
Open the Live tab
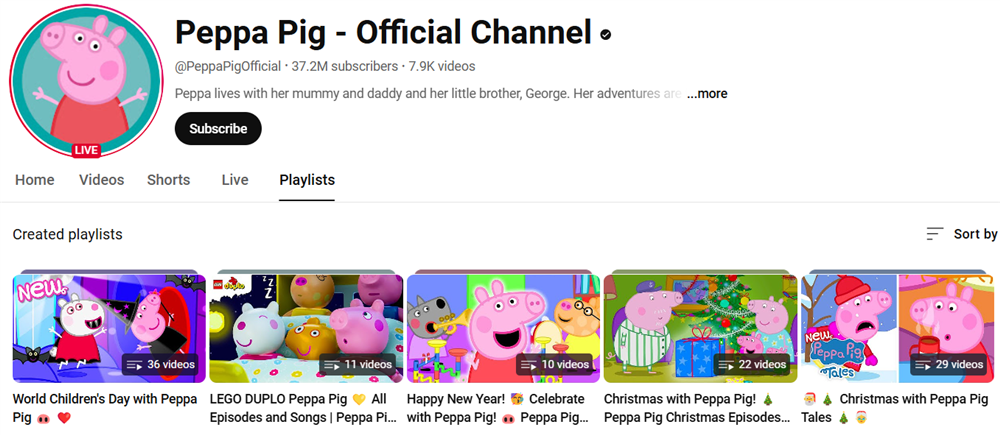click(235, 180)
